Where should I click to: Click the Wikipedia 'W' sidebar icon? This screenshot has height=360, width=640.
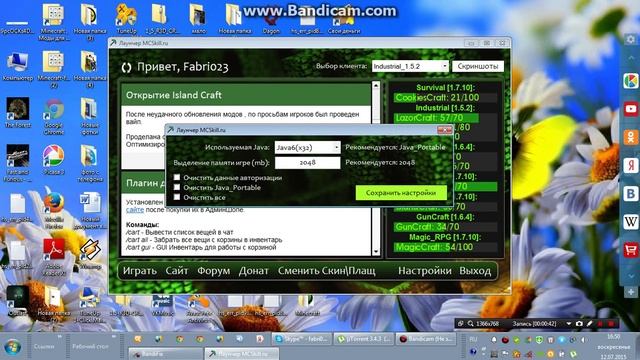(631, 222)
